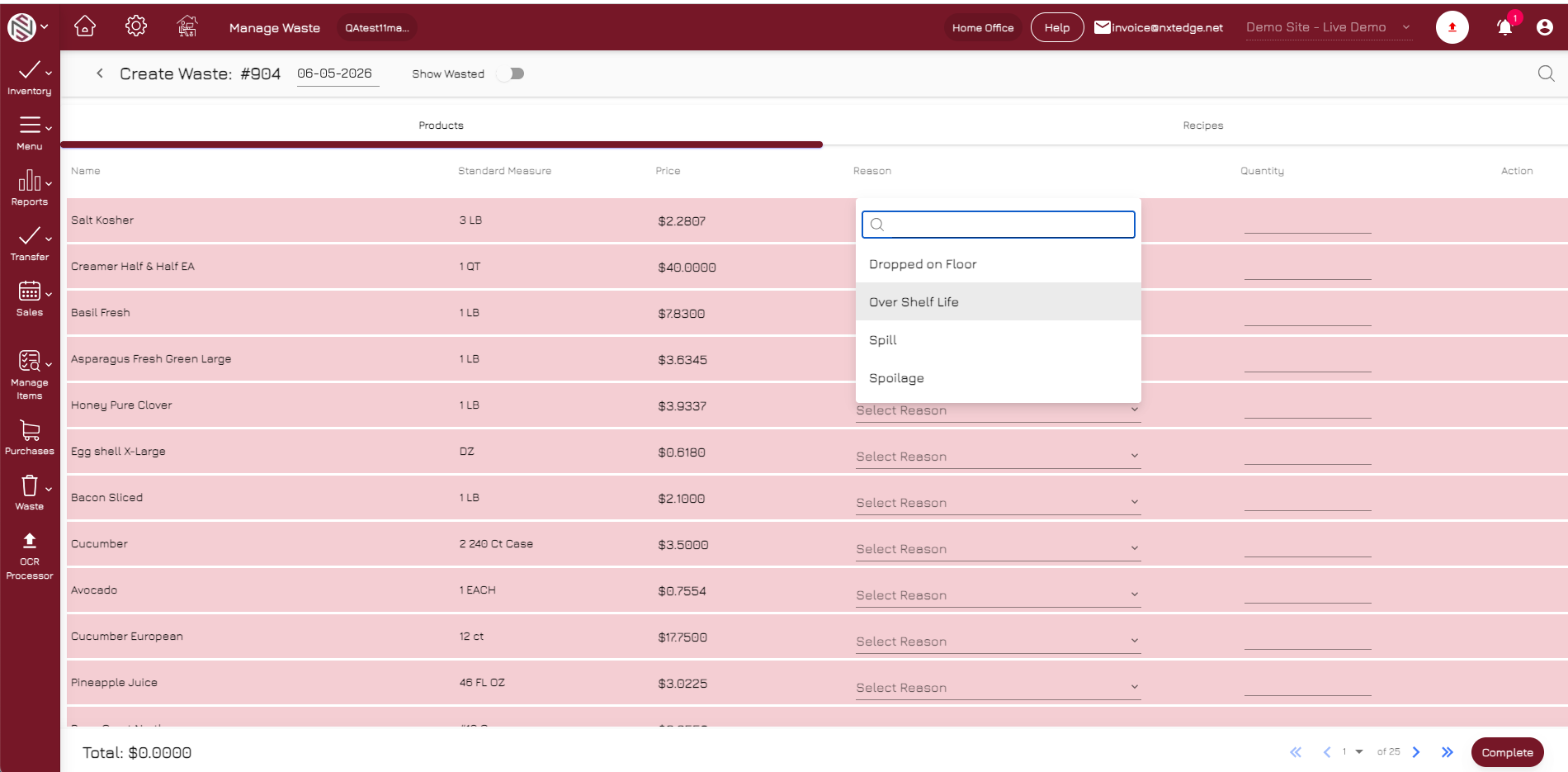Open the Purchases cart icon
1568x772 pixels.
coord(30,430)
